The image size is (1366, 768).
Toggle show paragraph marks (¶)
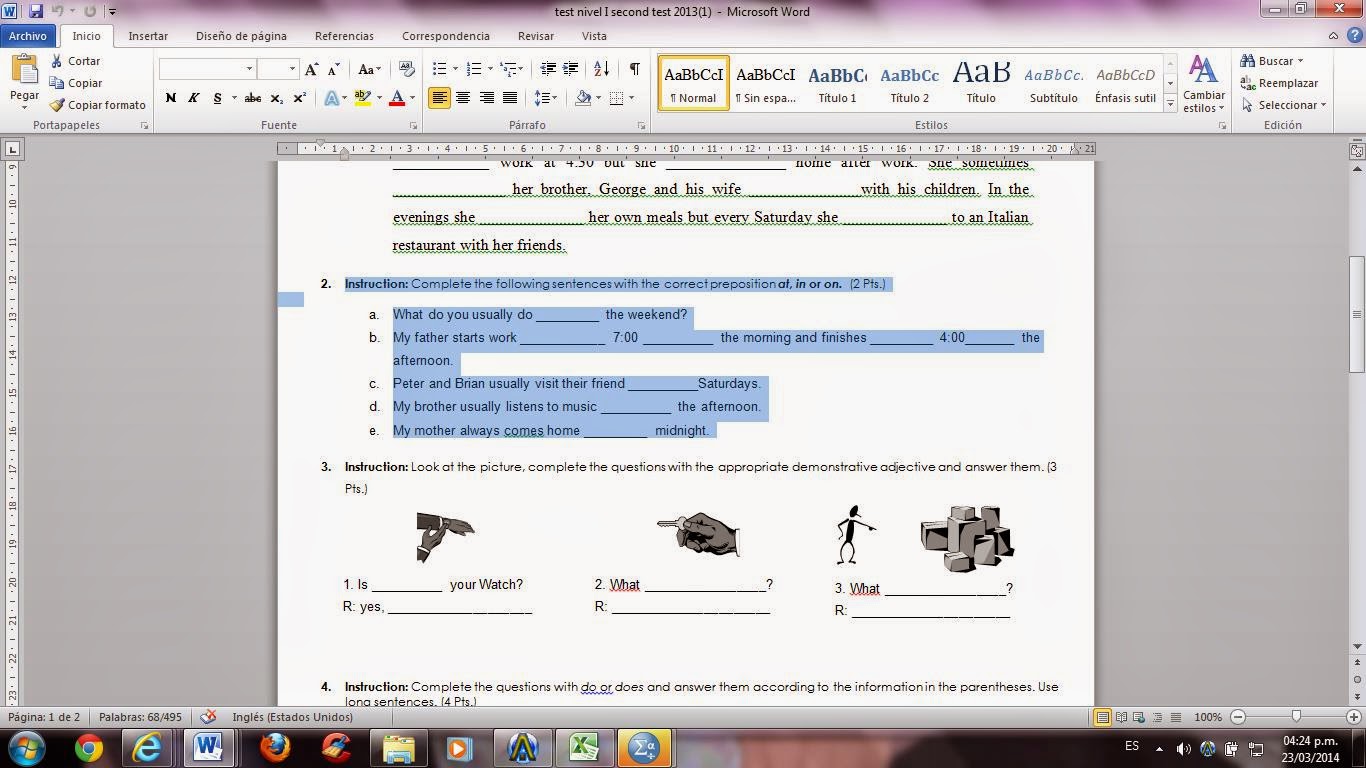[634, 69]
